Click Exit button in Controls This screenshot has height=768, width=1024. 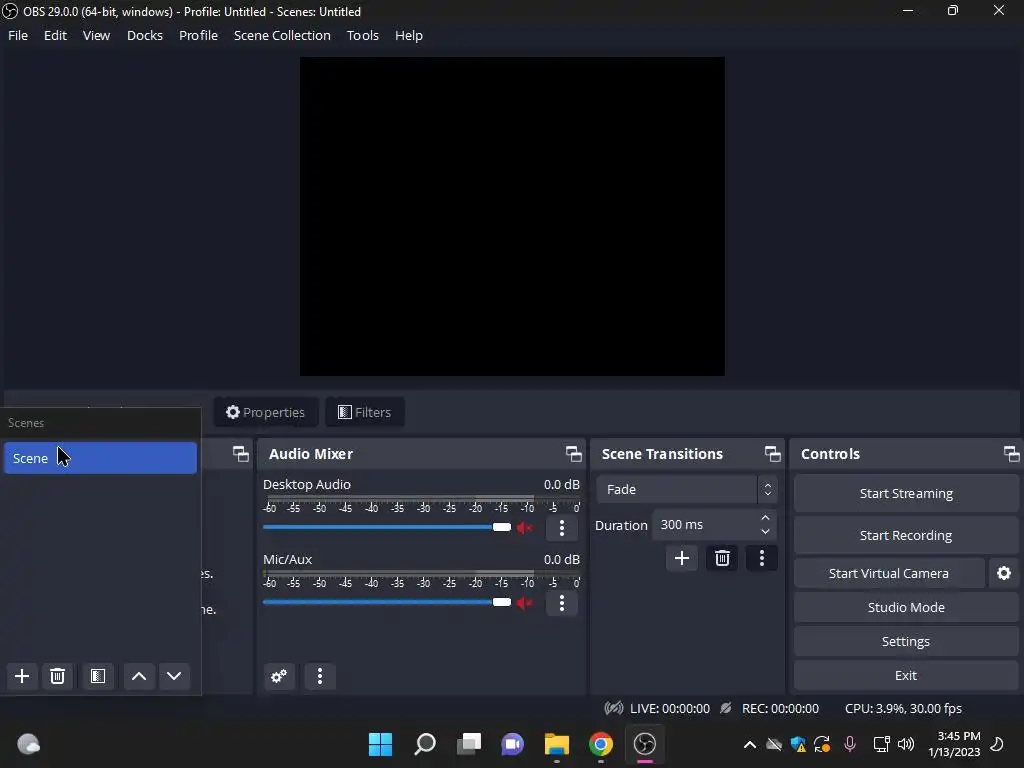906,675
